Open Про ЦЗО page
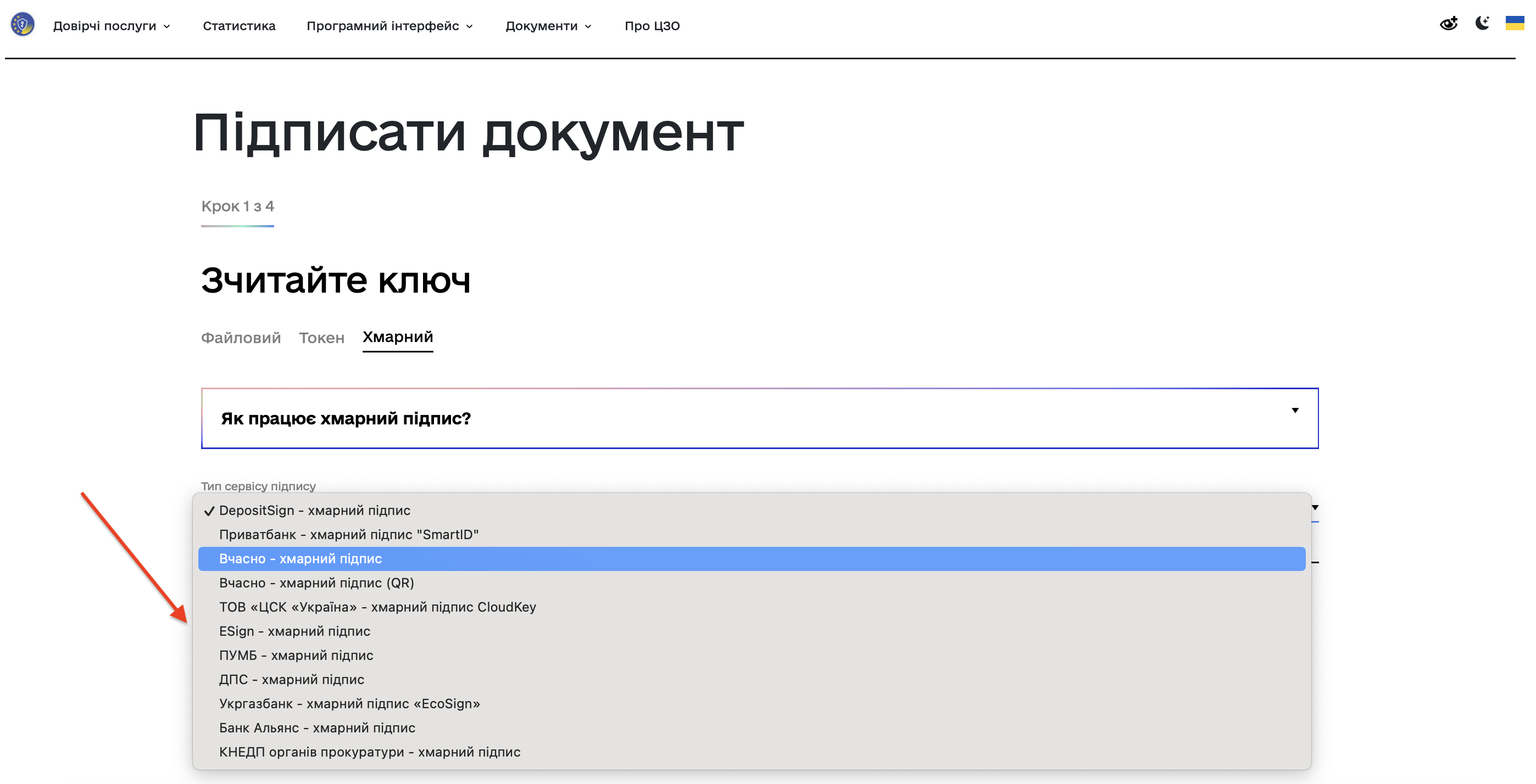 click(x=652, y=26)
